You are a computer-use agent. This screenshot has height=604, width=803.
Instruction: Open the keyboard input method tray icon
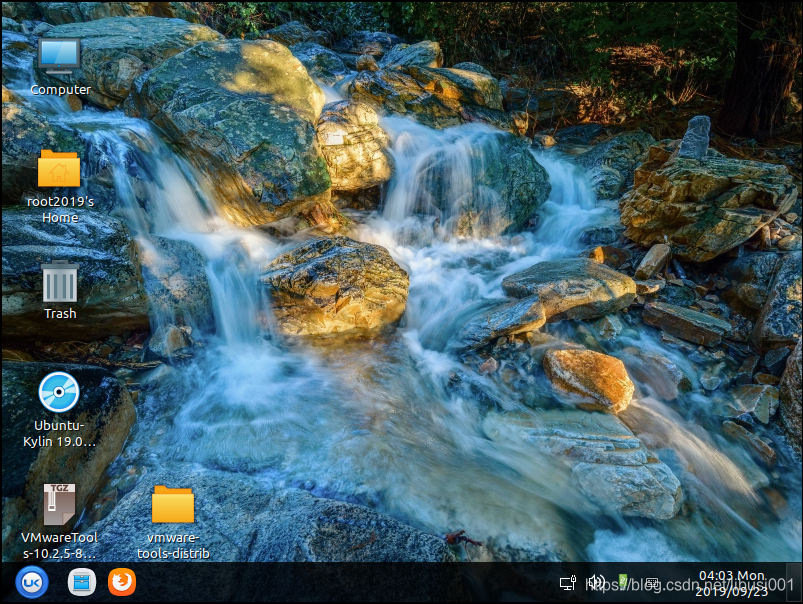click(x=651, y=583)
